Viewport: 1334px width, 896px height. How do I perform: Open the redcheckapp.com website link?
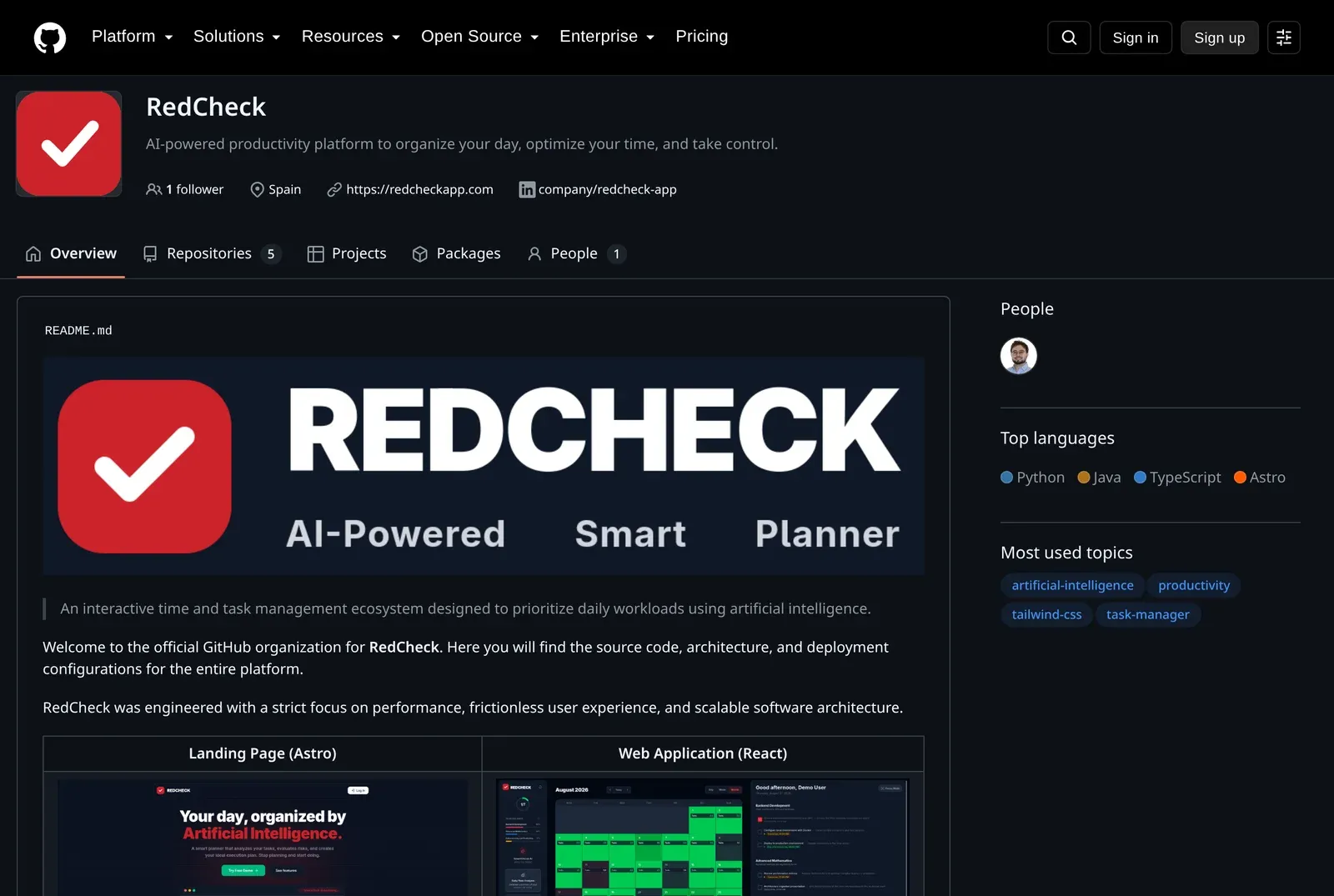[419, 189]
